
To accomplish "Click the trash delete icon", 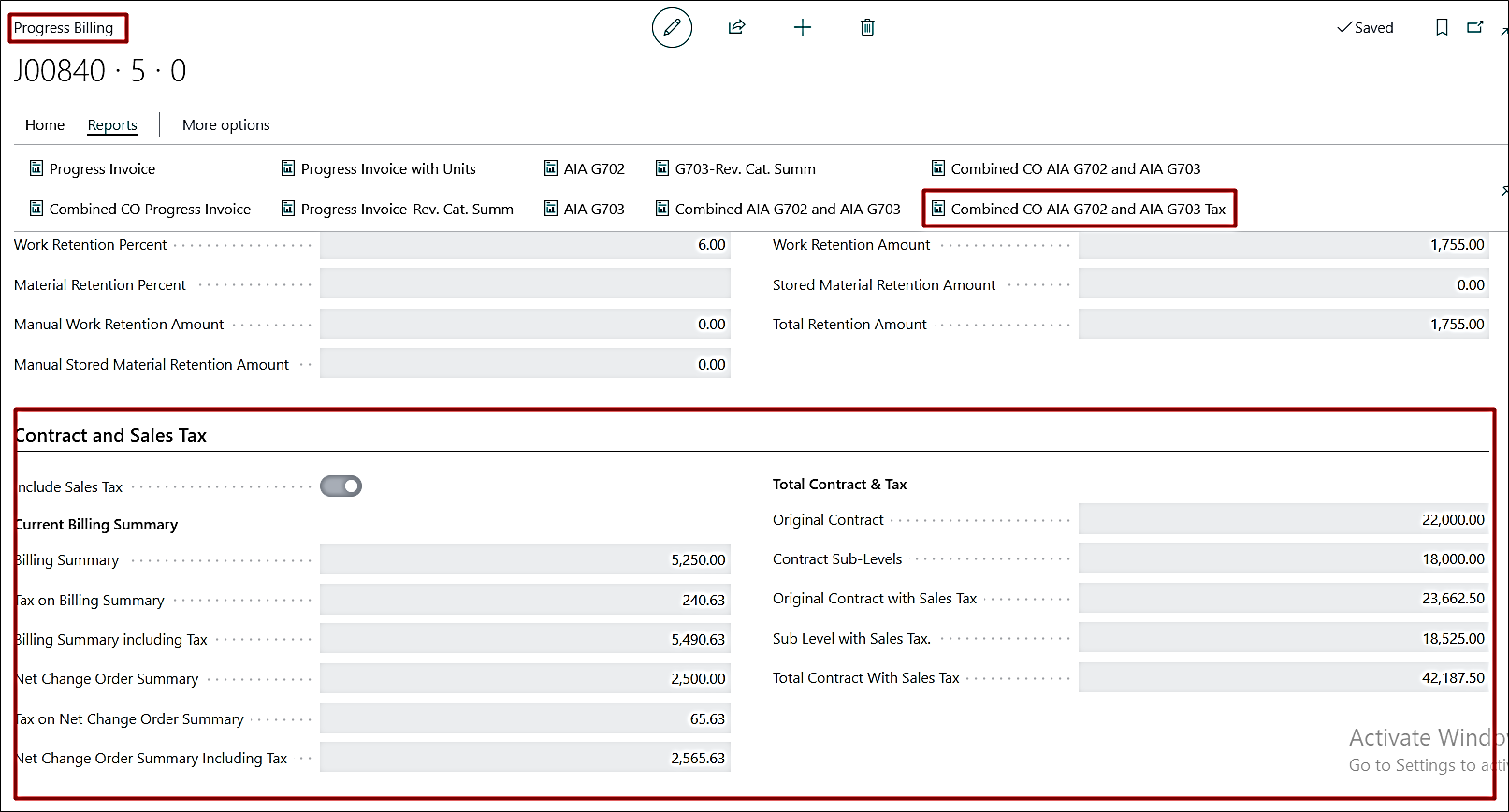I will pos(867,27).
